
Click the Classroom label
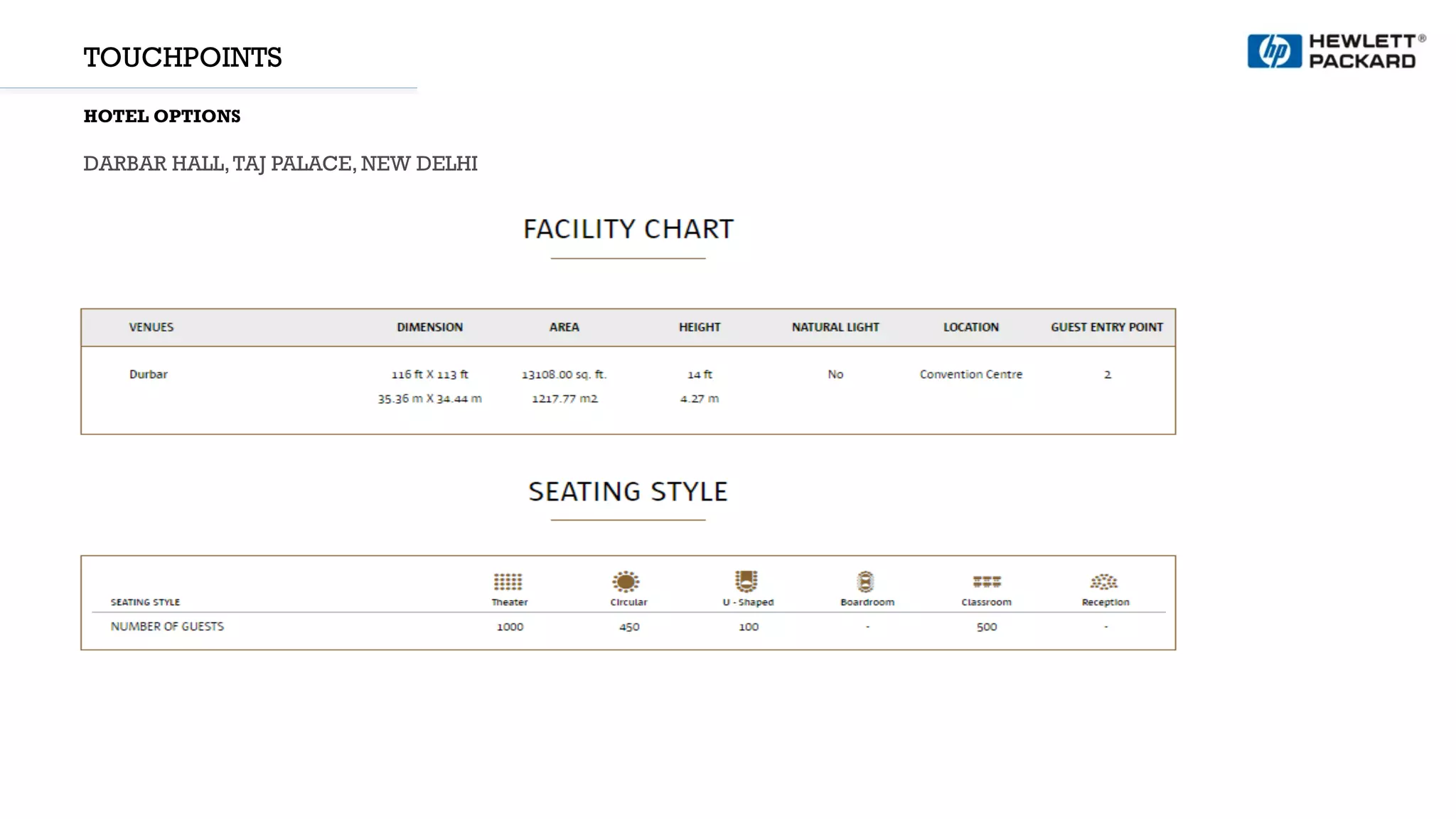tap(987, 602)
